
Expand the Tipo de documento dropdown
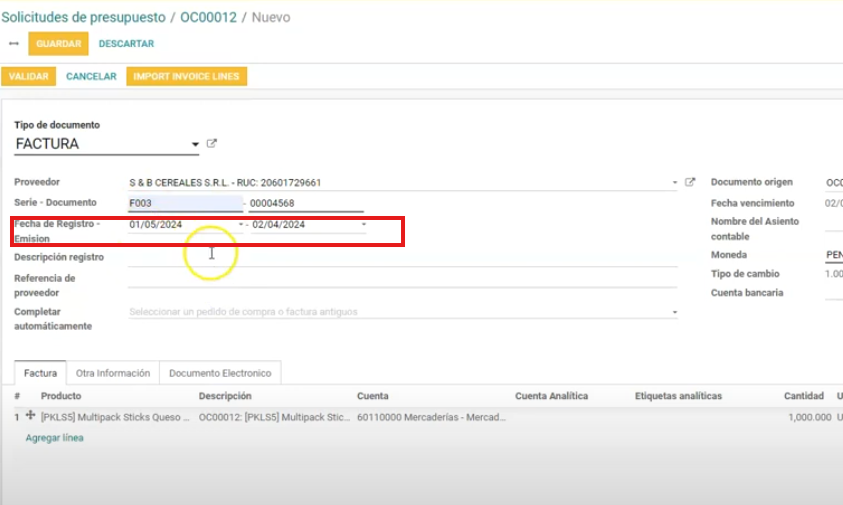(195, 145)
